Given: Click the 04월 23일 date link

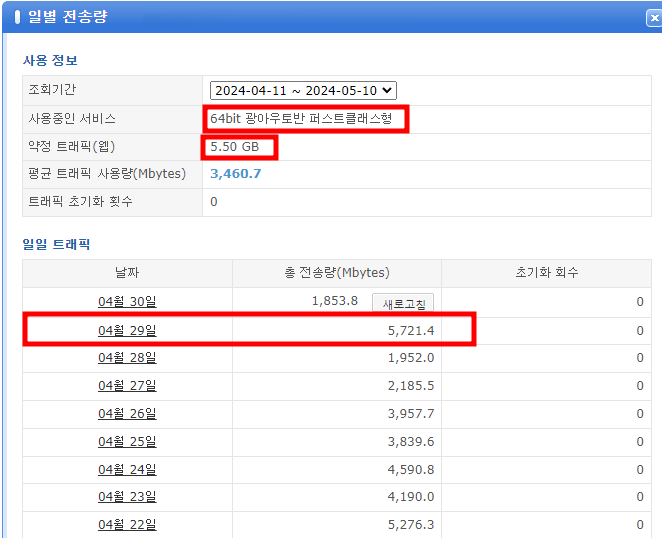Looking at the screenshot, I should (x=127, y=497).
